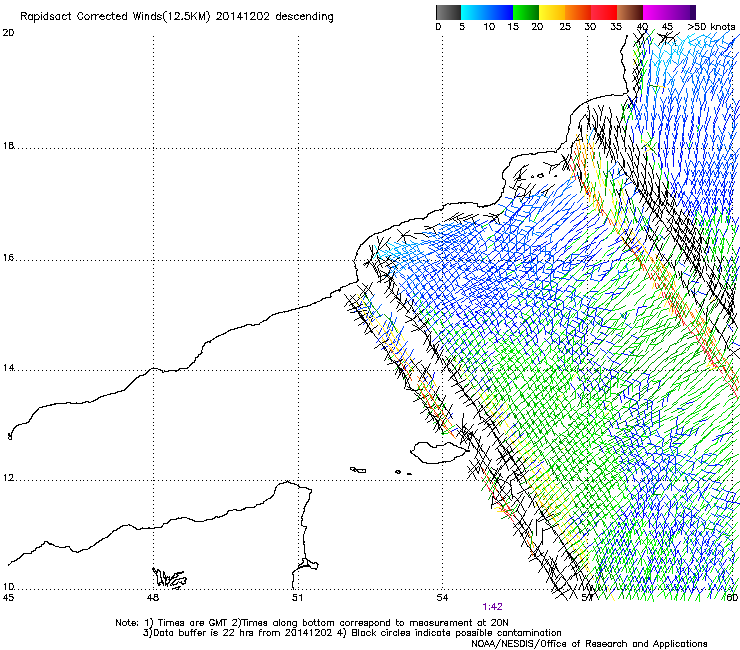Click the '30' label under the color legend
Screen dimensions: 740x650
click(x=590, y=27)
